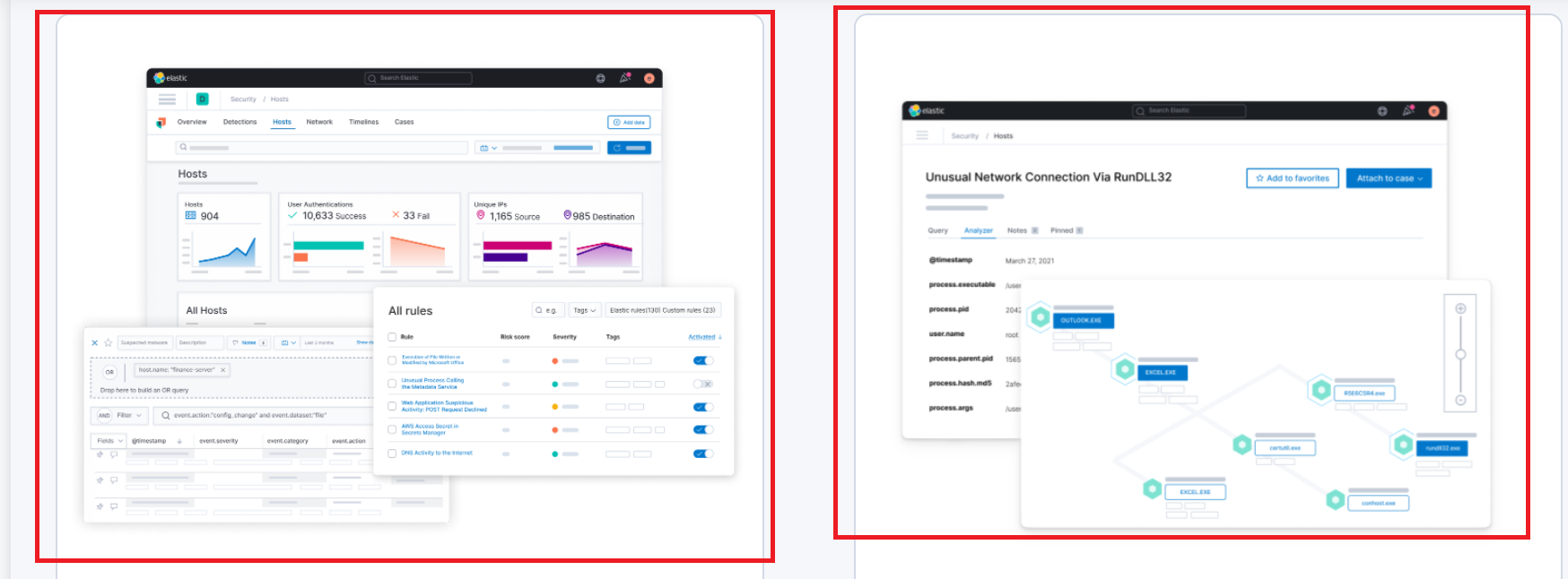The height and width of the screenshot is (579, 1568).
Task: Open the help globe icon in the left window
Action: (x=600, y=78)
